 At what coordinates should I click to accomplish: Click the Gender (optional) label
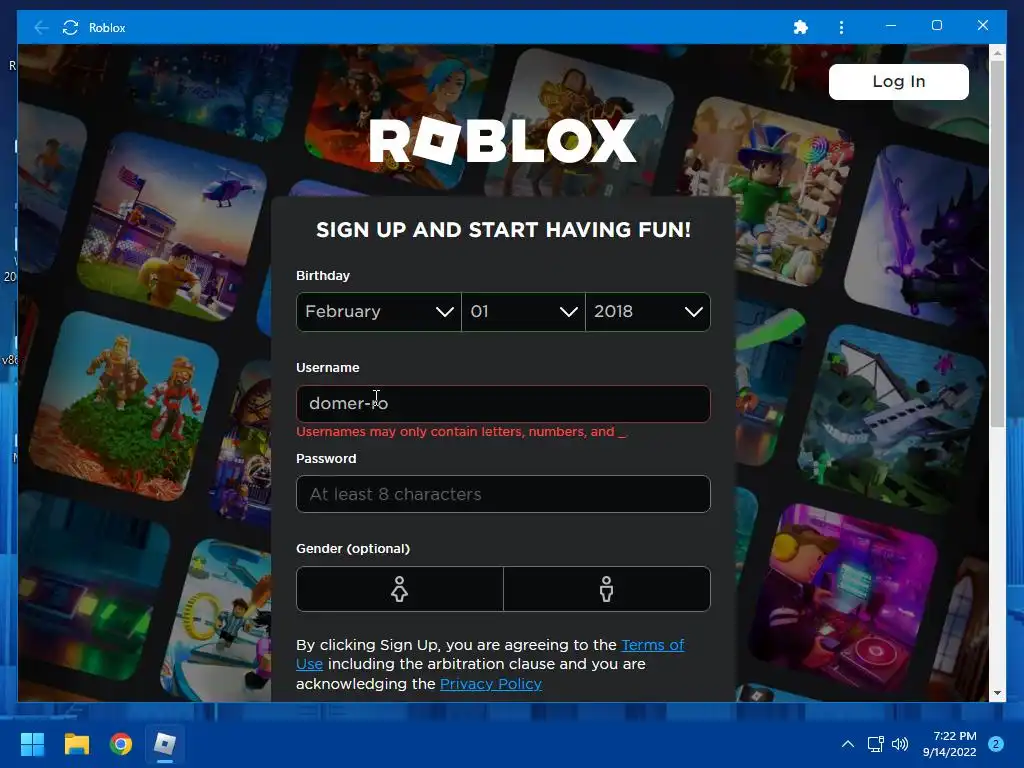[x=353, y=549]
